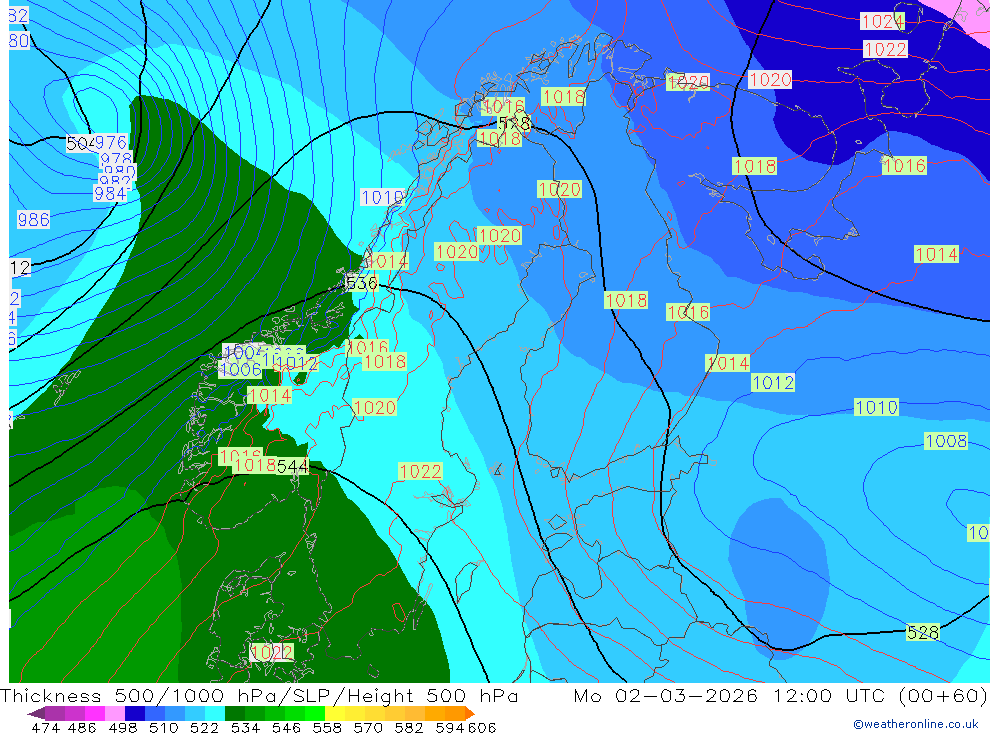Pick the dark purple 474 legend swatch

coord(54,713)
